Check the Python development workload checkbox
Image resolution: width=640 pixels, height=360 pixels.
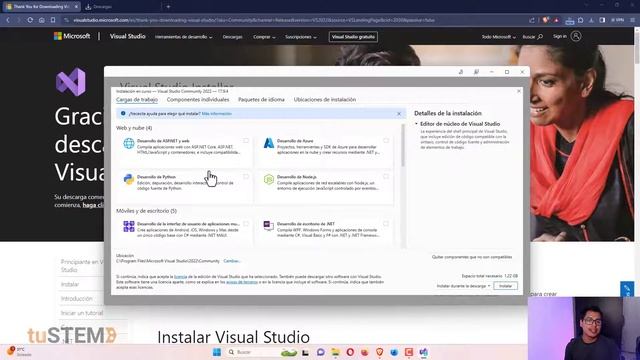(x=246, y=177)
